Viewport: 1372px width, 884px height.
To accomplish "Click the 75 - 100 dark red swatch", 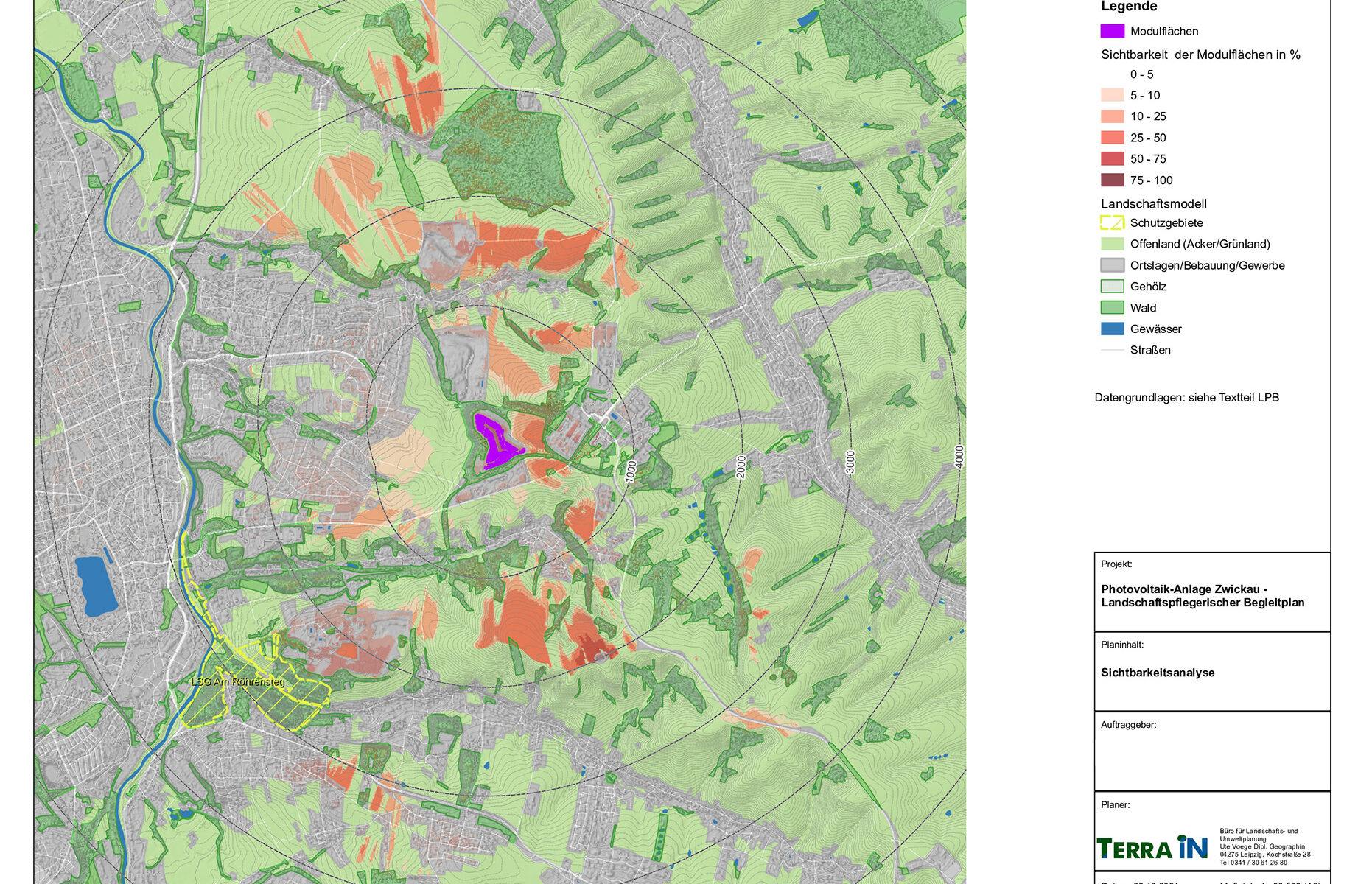I will tap(1112, 180).
